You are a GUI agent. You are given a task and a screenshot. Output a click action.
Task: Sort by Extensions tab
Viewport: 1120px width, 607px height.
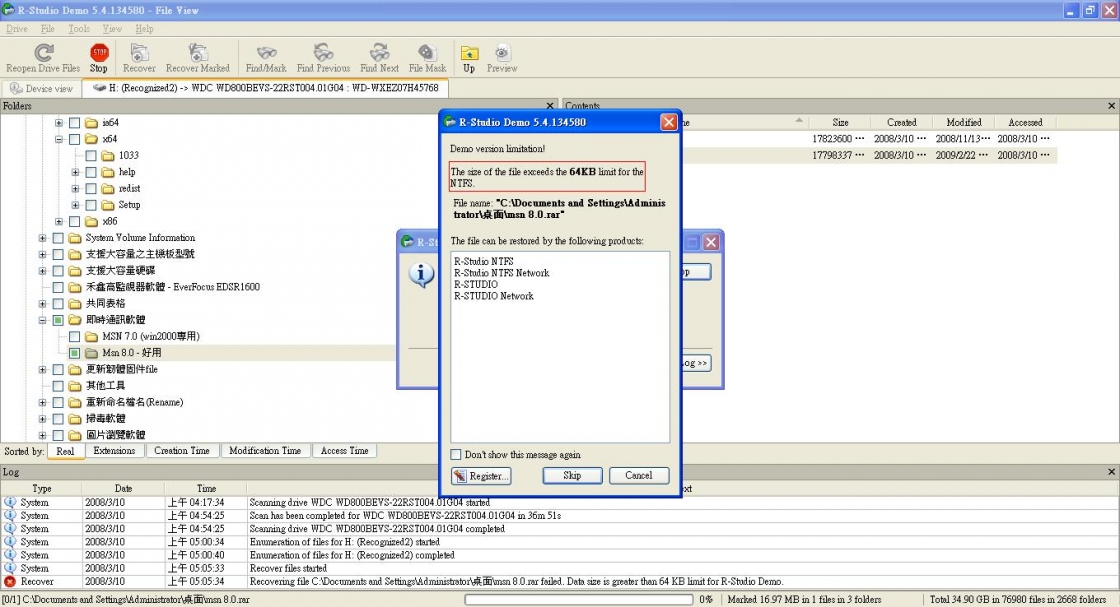pos(114,451)
